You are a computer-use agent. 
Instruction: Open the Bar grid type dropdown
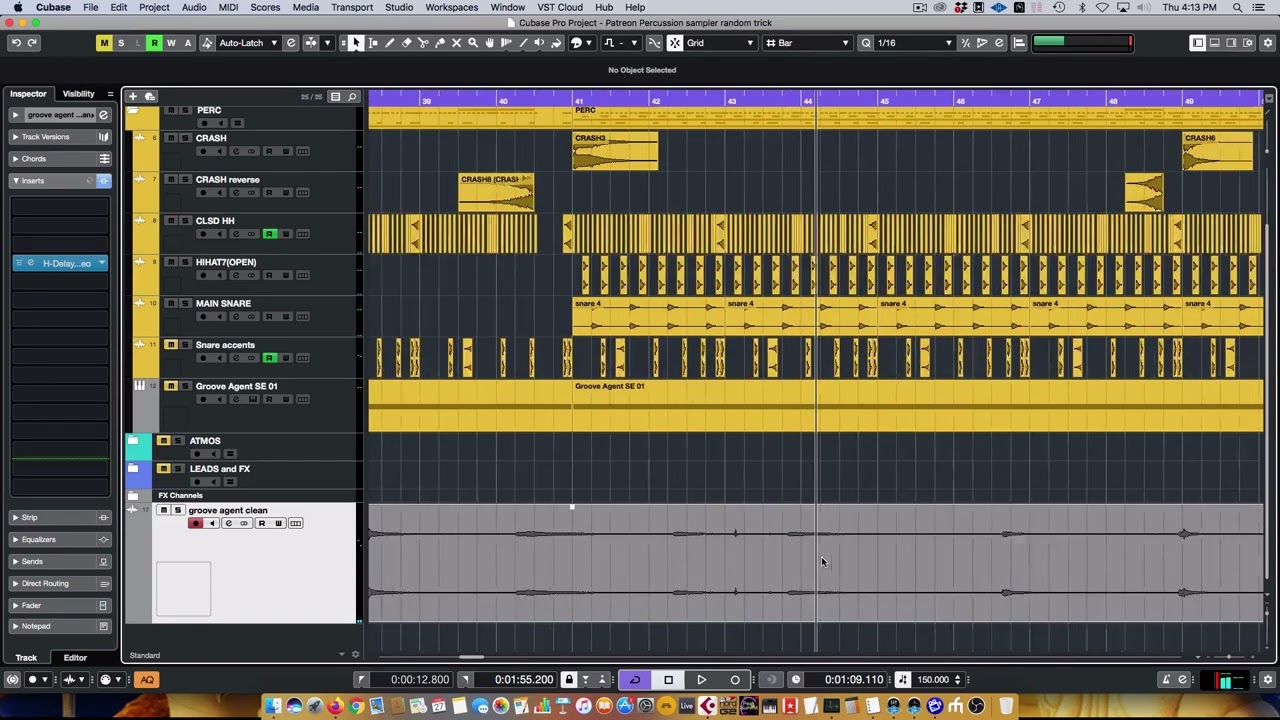click(807, 43)
